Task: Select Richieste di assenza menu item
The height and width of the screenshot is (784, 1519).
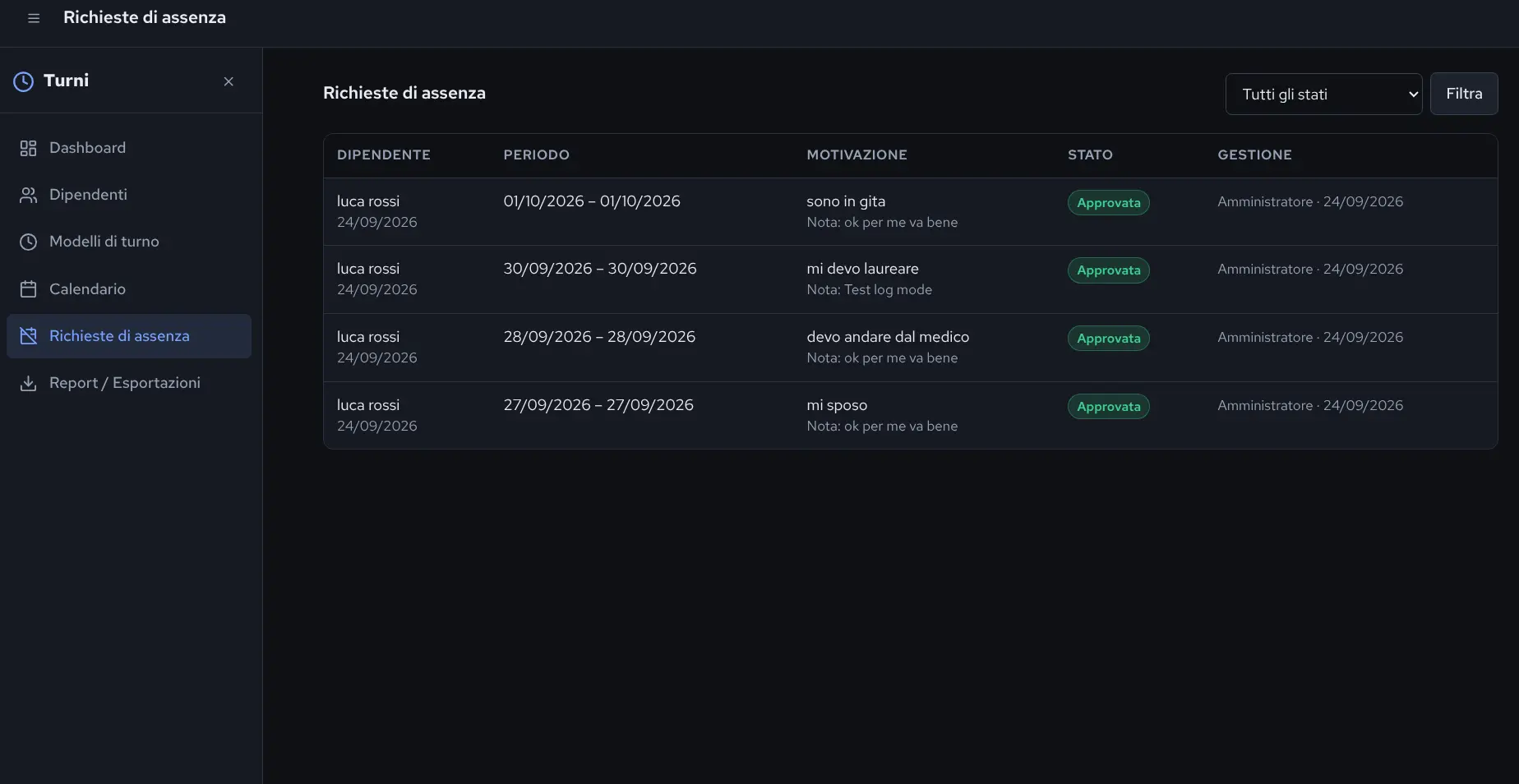Action: coord(129,336)
